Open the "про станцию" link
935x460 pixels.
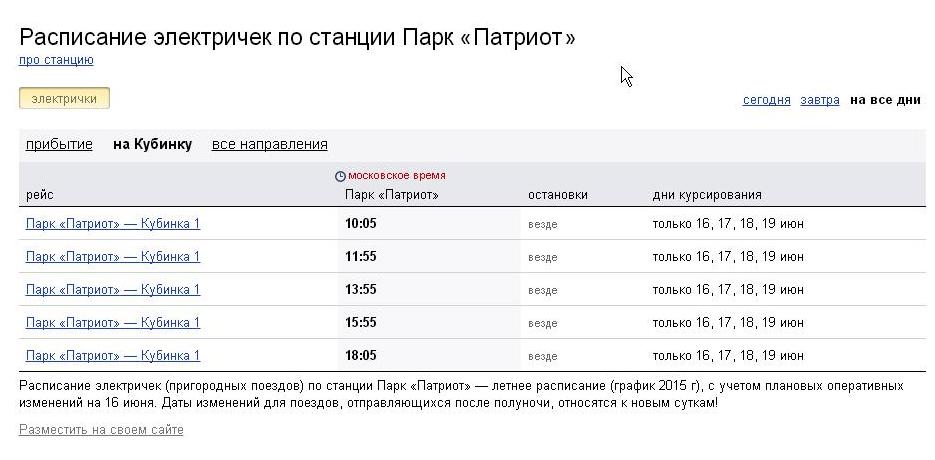56,60
